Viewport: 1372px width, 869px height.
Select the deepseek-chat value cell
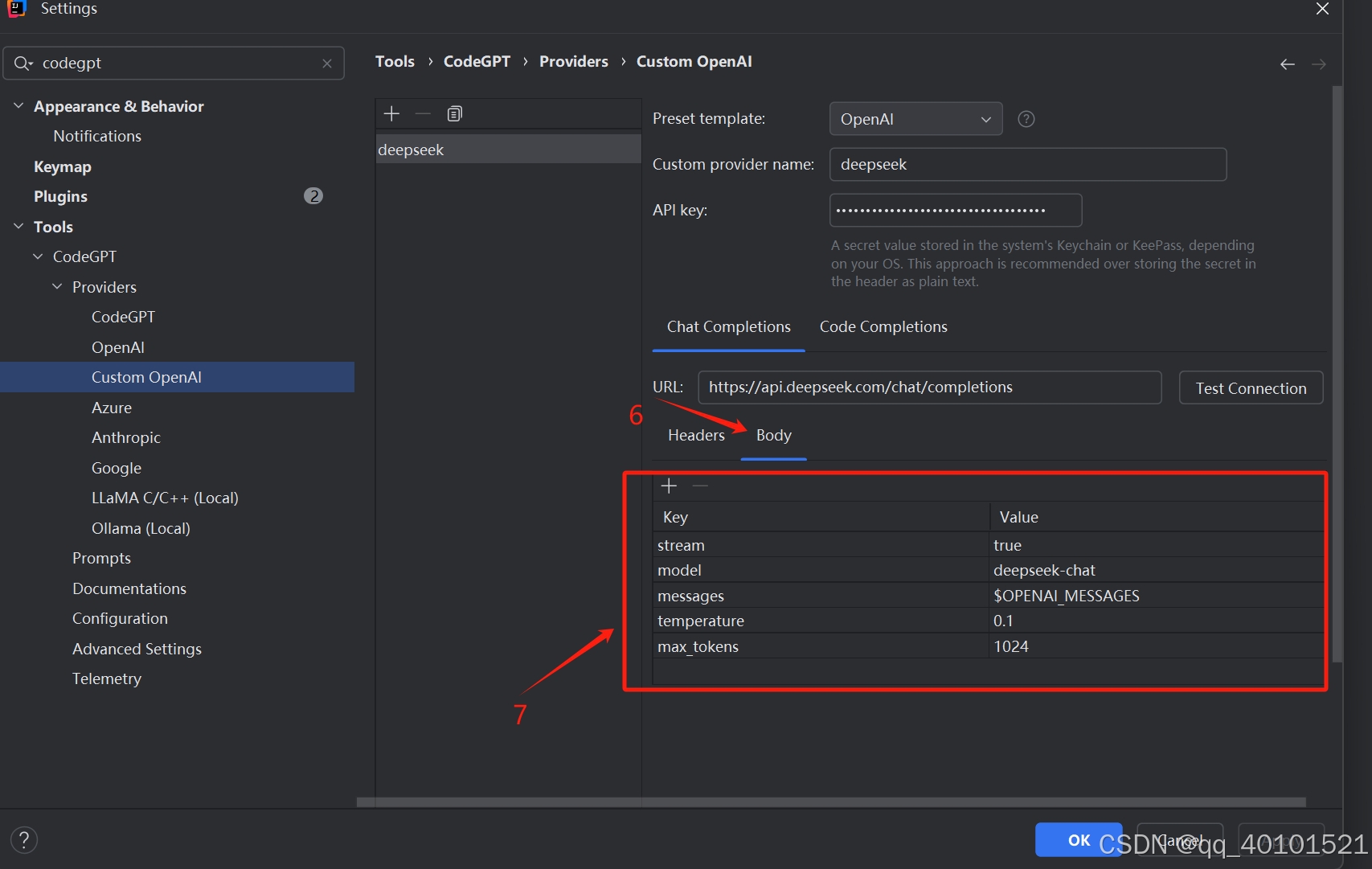tap(1157, 570)
